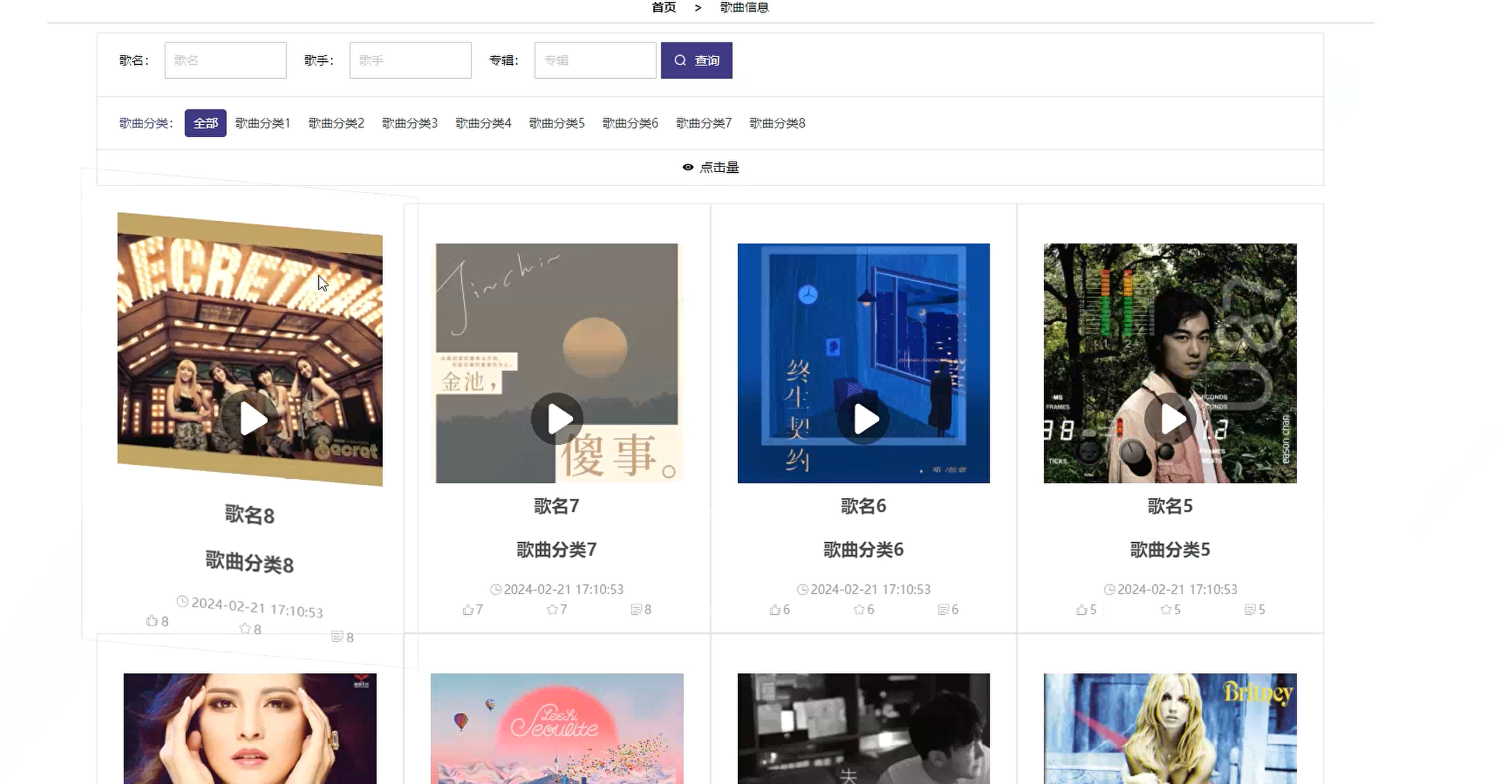Viewport: 1512px width, 784px height.
Task: Play the 歌名7 song
Action: (x=557, y=419)
